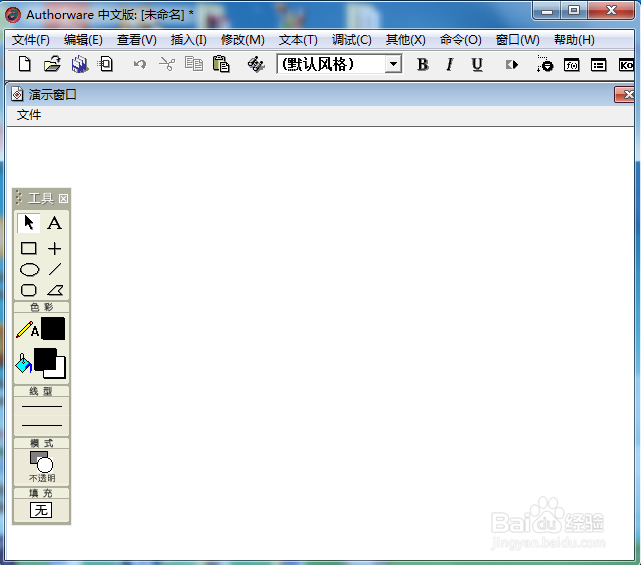Open the Modify(M) menu

(x=242, y=40)
